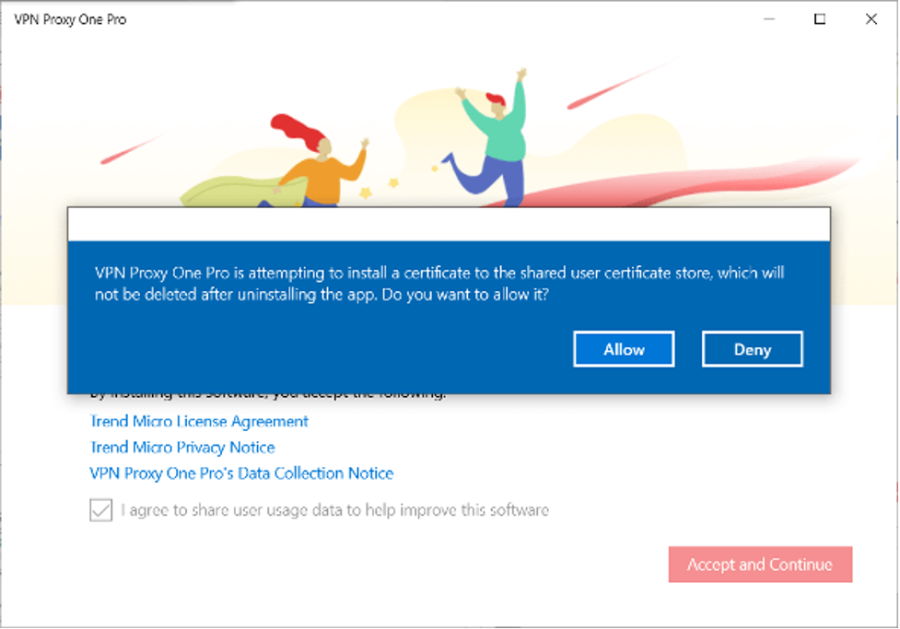Open Trend Micro License Agreement link
900x629 pixels.
point(199,421)
